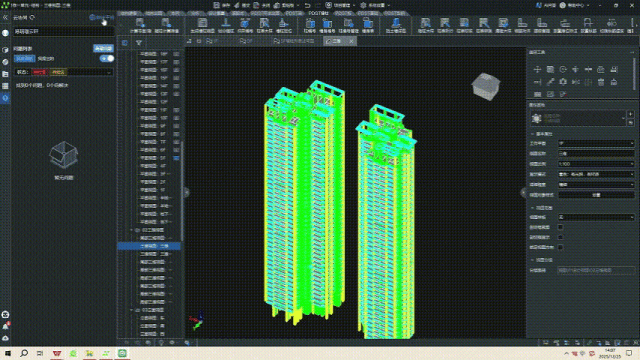This screenshot has width=640, height=360.
Task: Click the funnel filter icon above view tree
Action: (x=139, y=42)
